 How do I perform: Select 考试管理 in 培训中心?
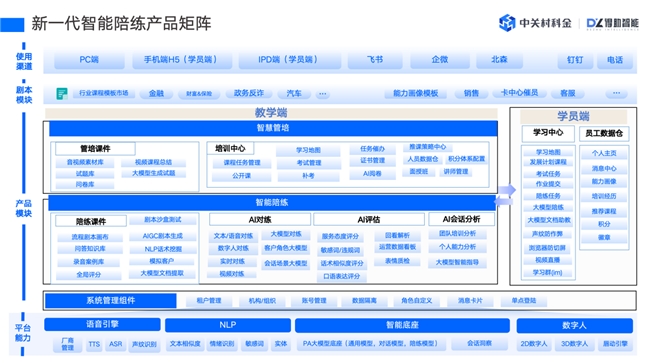[x=308, y=163]
